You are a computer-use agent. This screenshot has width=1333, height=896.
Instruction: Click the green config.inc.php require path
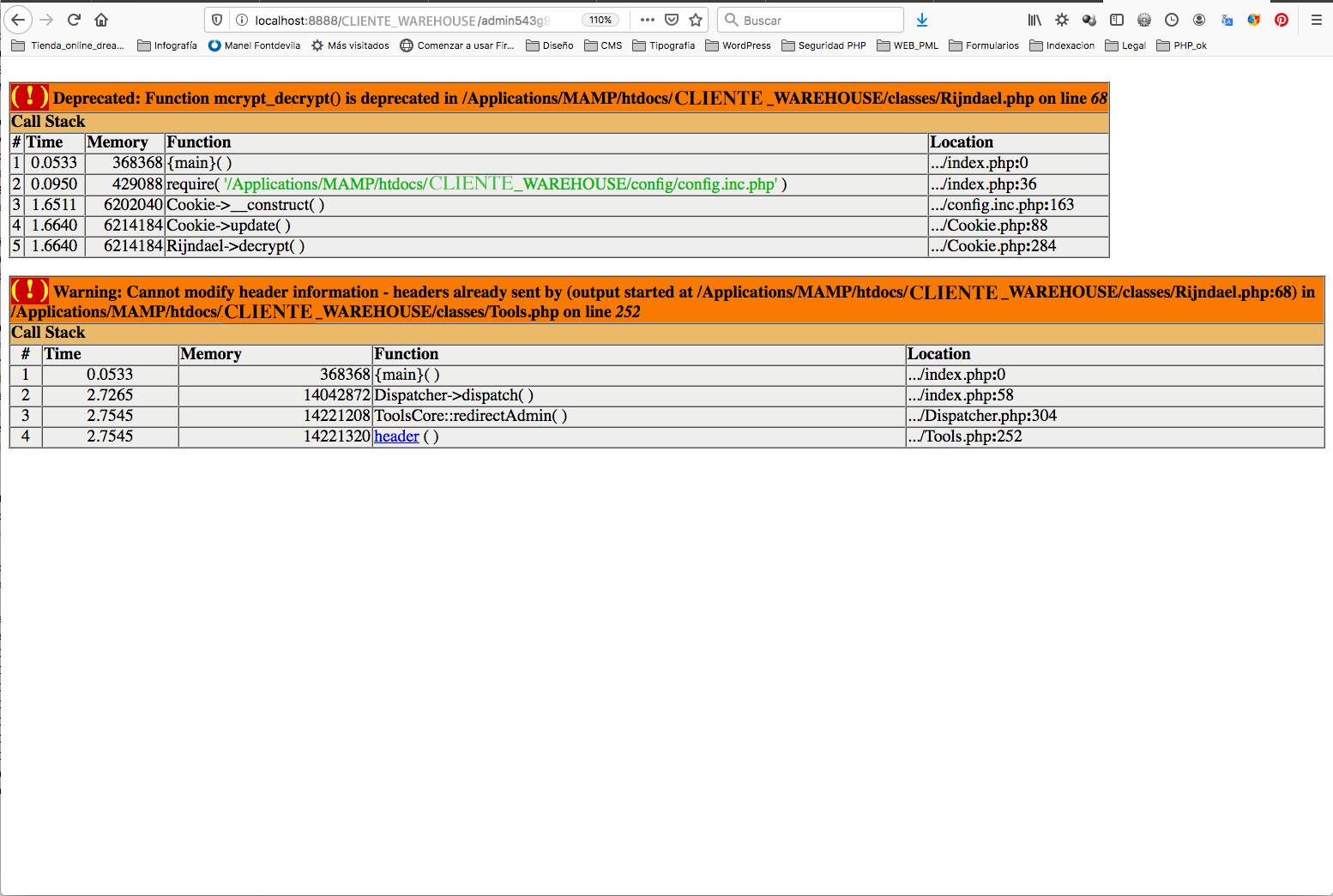pos(501,184)
